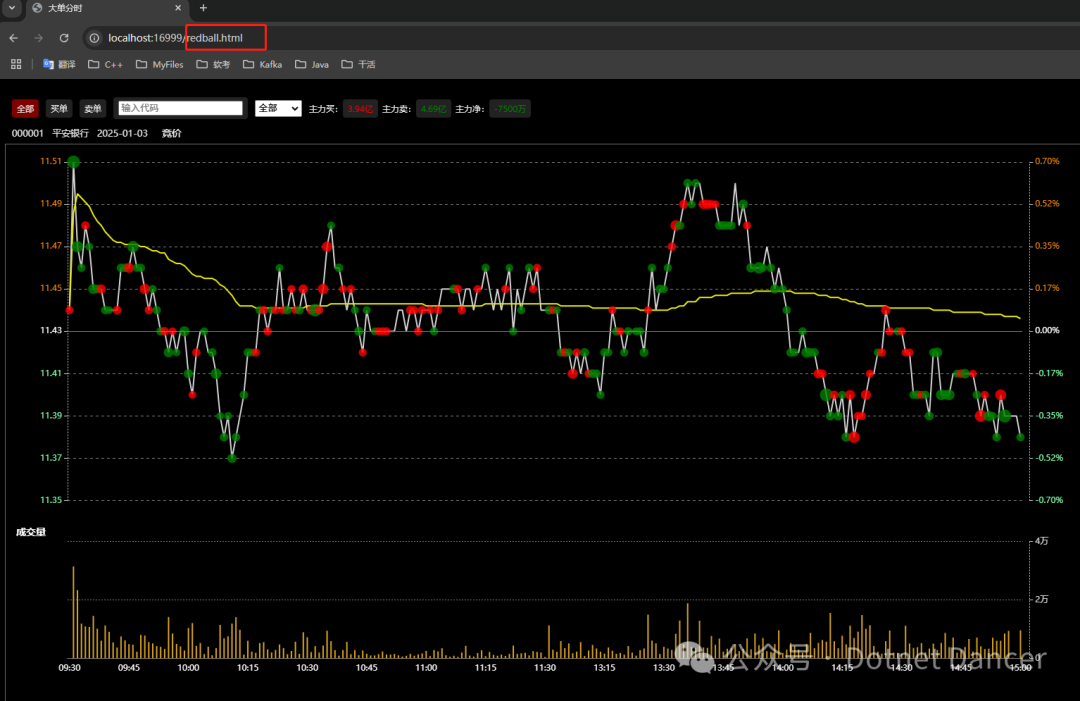Click the 11.45 price axis label
The height and width of the screenshot is (701, 1080).
coord(51,289)
